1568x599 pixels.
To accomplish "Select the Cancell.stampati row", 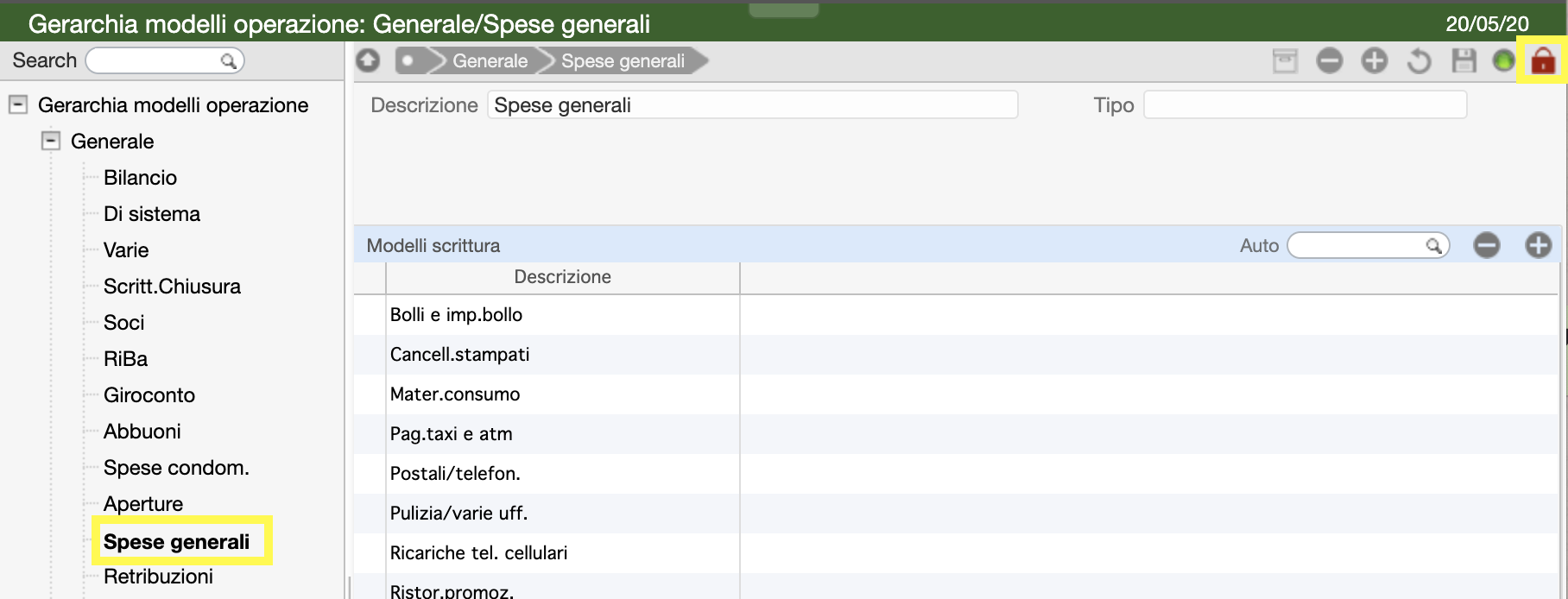I will [956, 355].
